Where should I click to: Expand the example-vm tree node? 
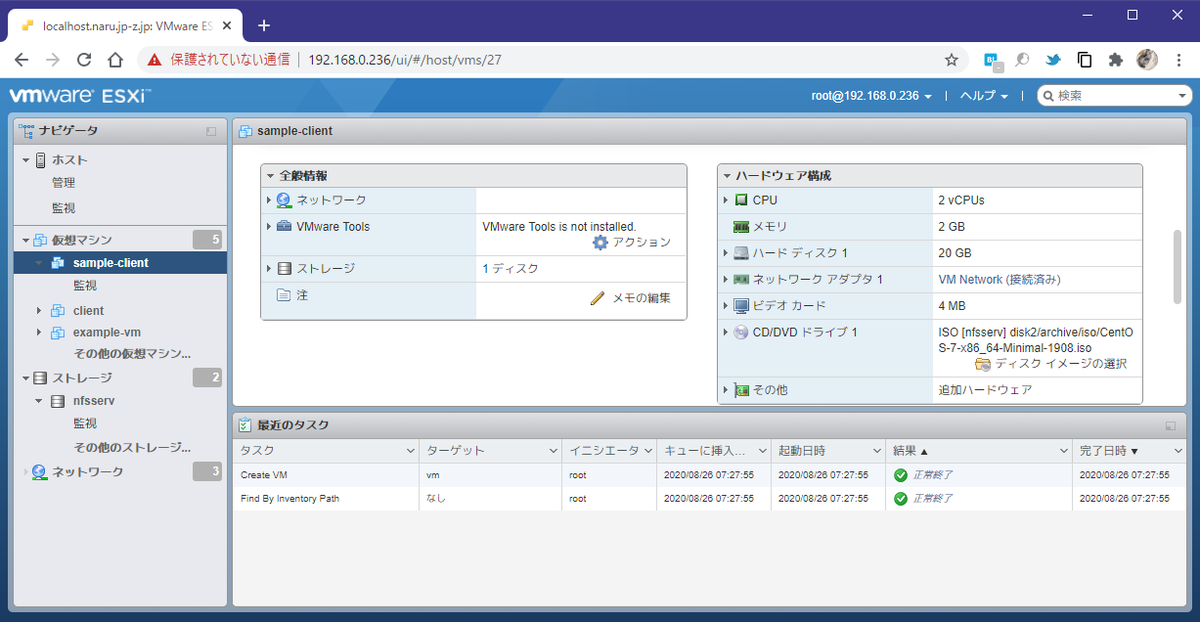click(39, 332)
